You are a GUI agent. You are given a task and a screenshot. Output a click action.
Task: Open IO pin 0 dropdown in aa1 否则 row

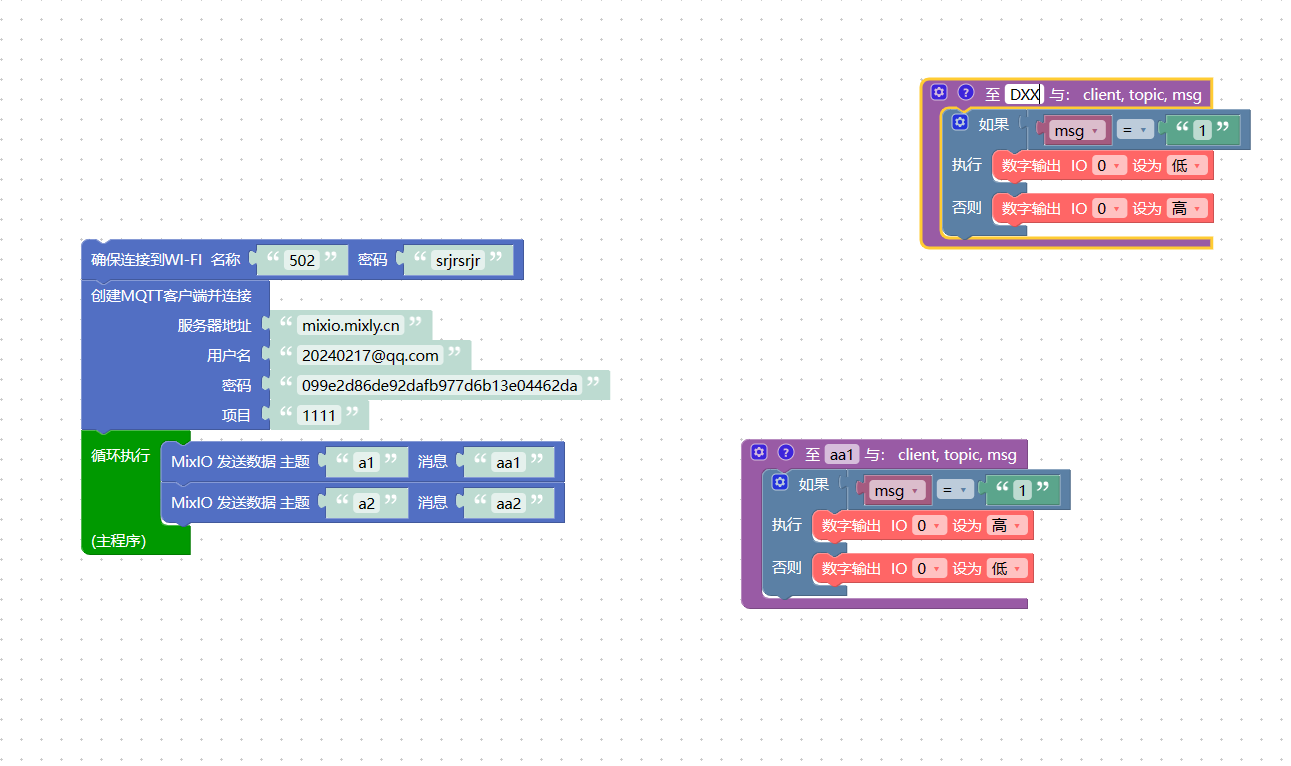929,569
